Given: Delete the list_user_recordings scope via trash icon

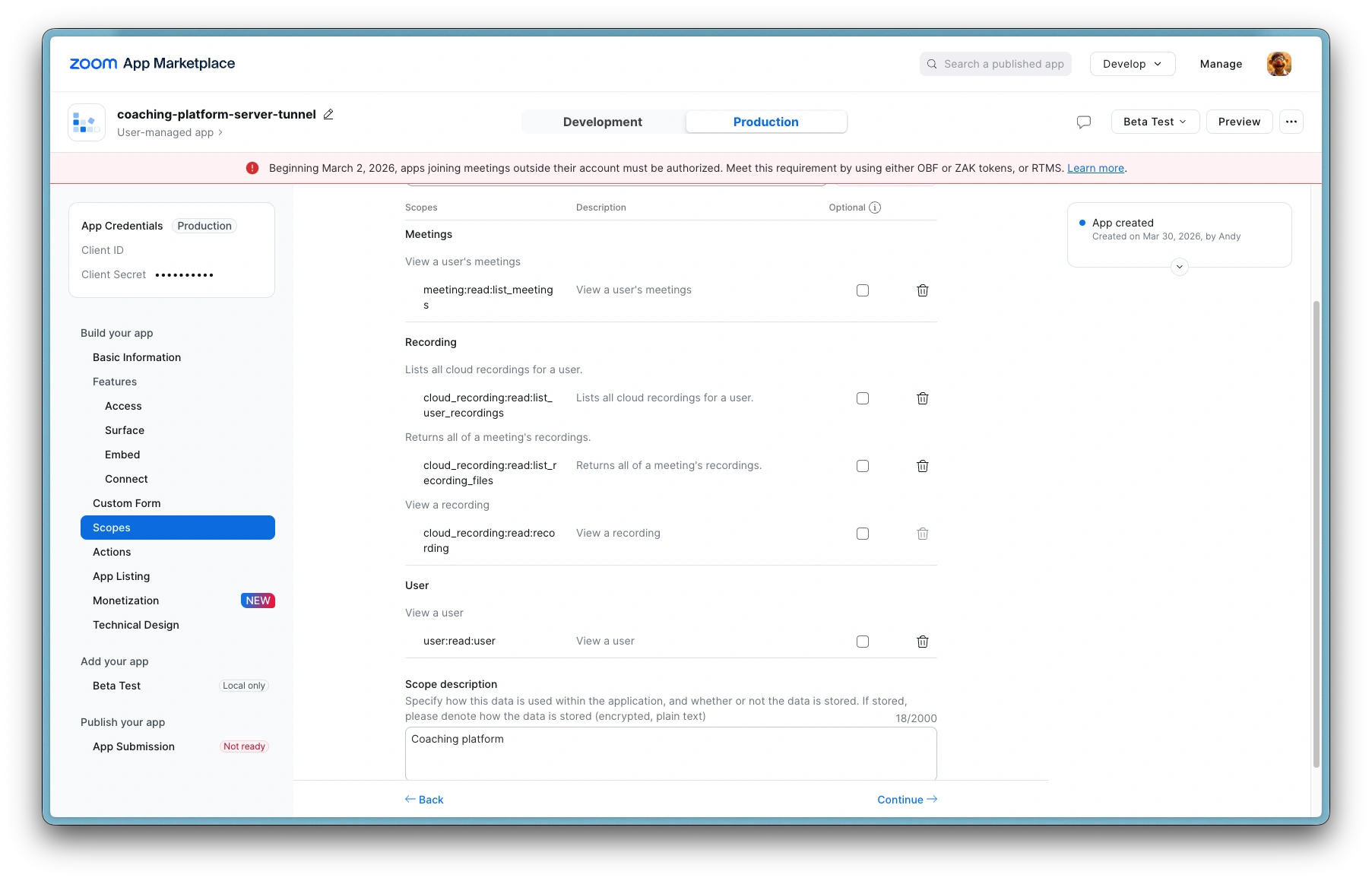Looking at the screenshot, I should (922, 398).
